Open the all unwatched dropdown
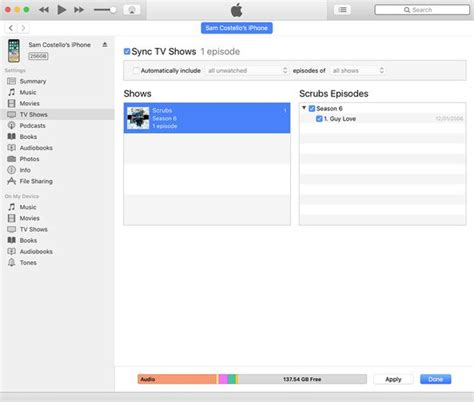The height and width of the screenshot is (402, 474). tap(247, 70)
